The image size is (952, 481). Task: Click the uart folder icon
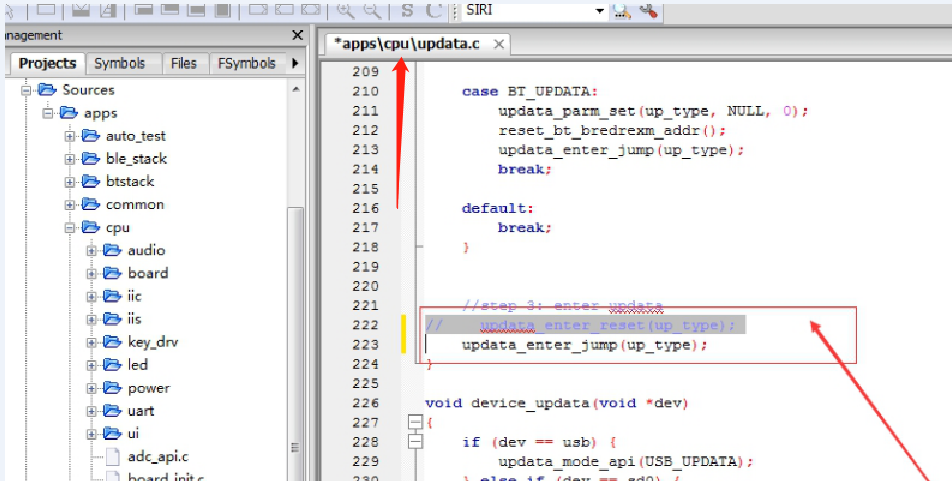click(x=112, y=410)
